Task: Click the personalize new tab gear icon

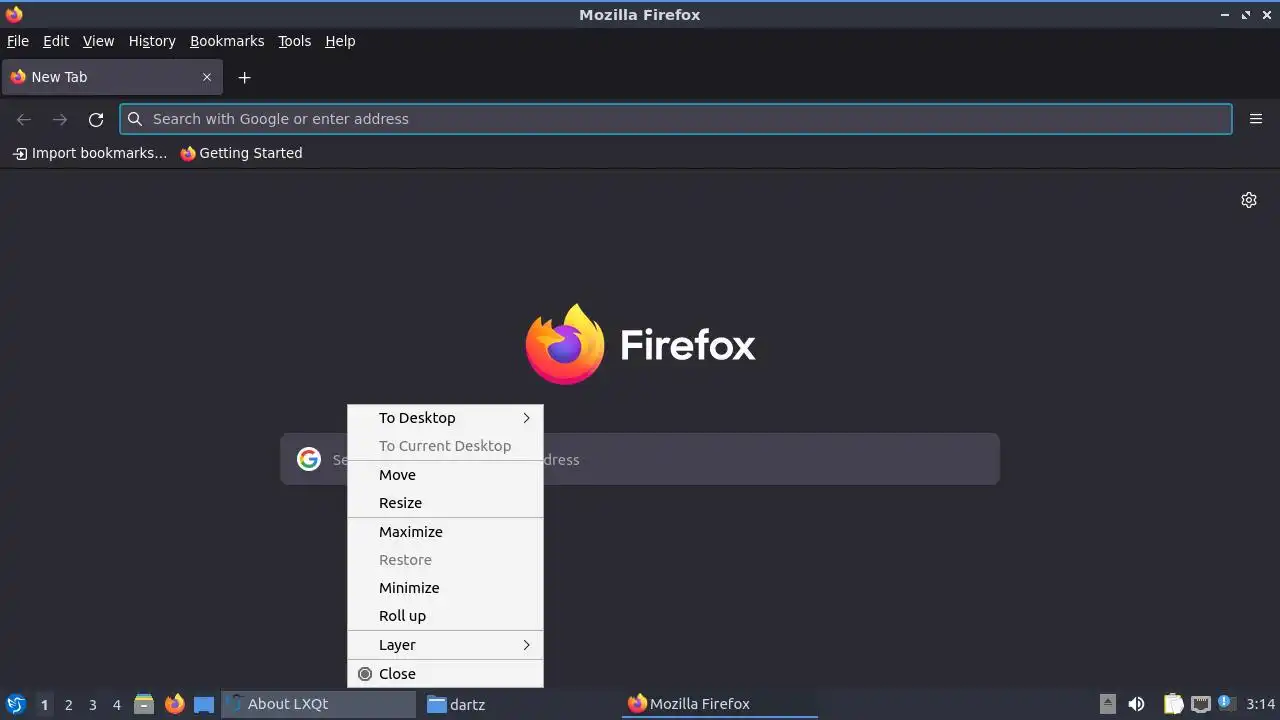Action: (x=1249, y=200)
